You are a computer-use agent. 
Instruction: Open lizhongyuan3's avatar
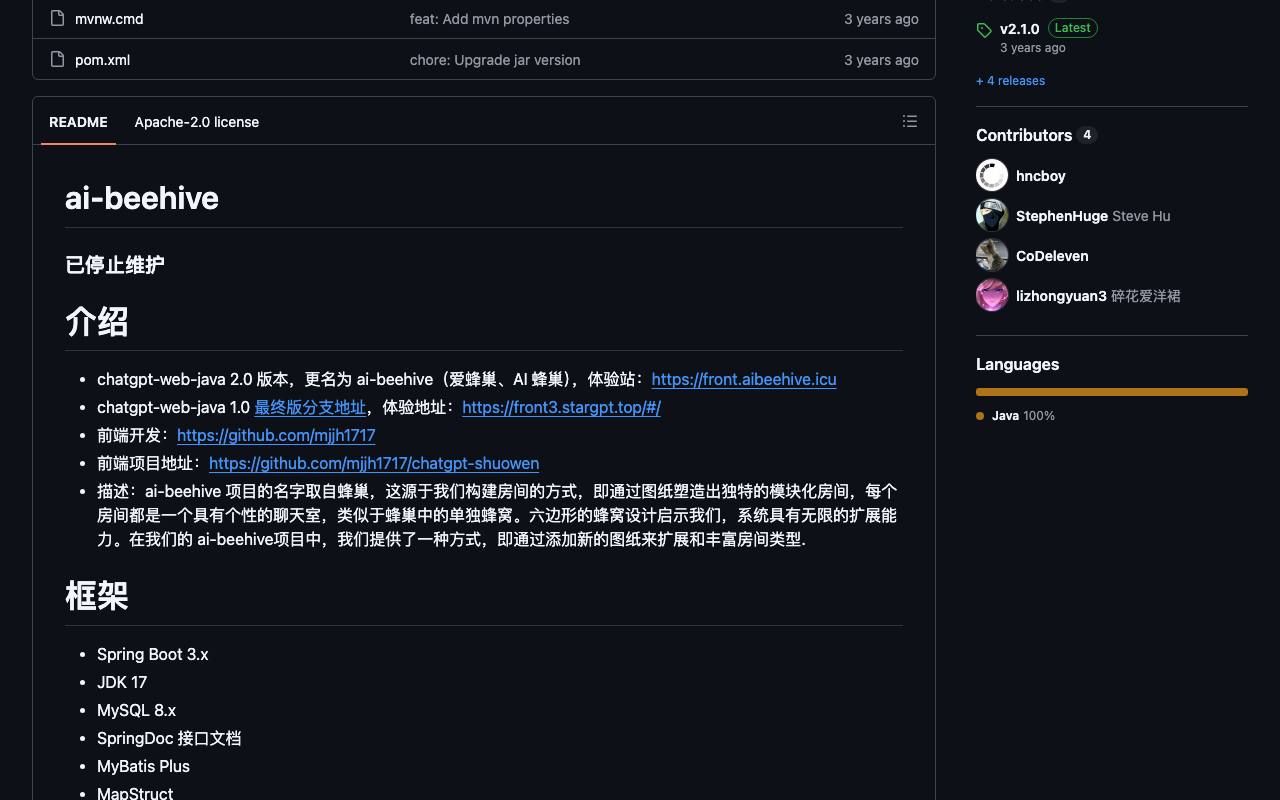[x=992, y=295]
